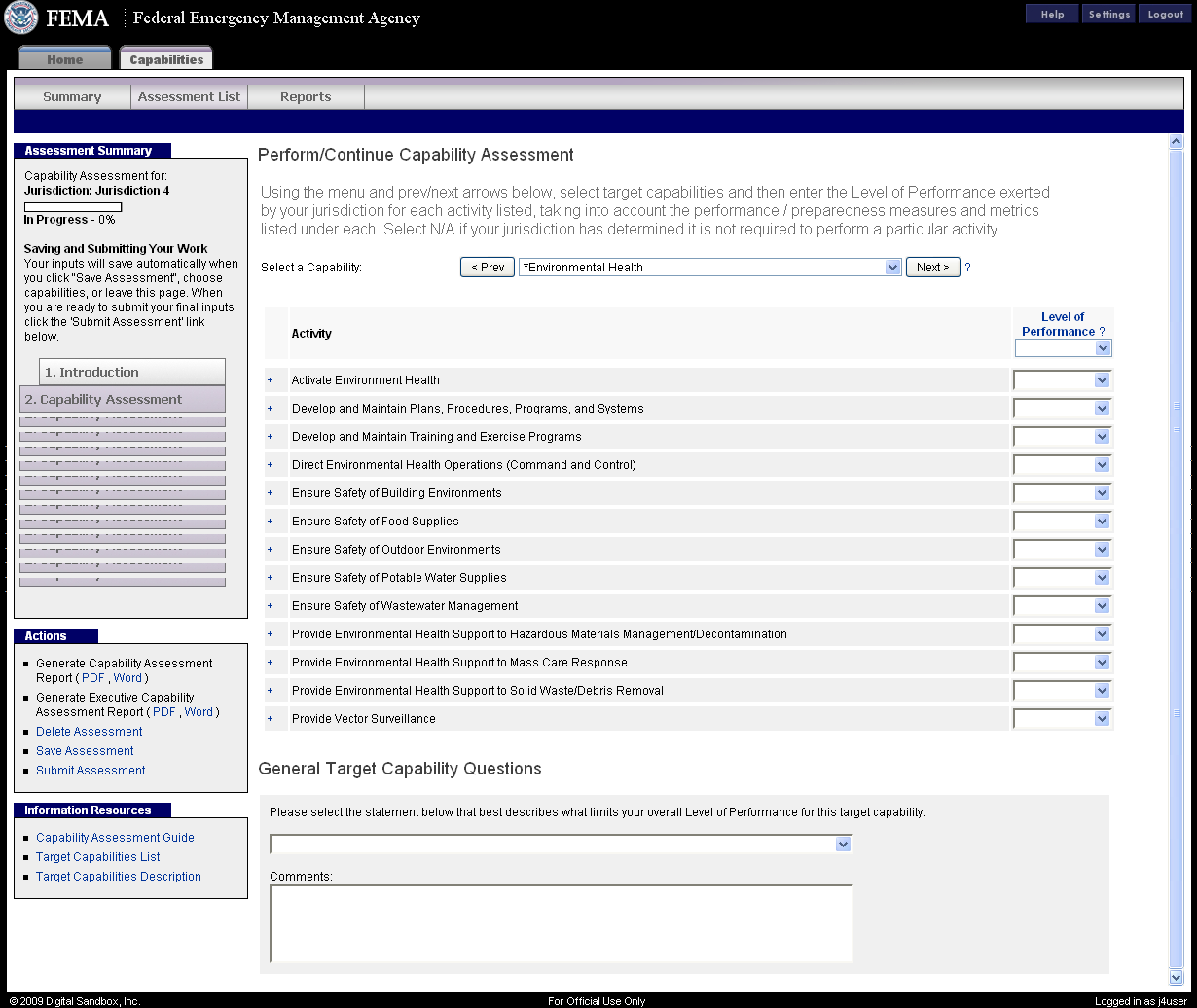Open performance dropdown for Develop and Maintain Plans

tap(1062, 409)
